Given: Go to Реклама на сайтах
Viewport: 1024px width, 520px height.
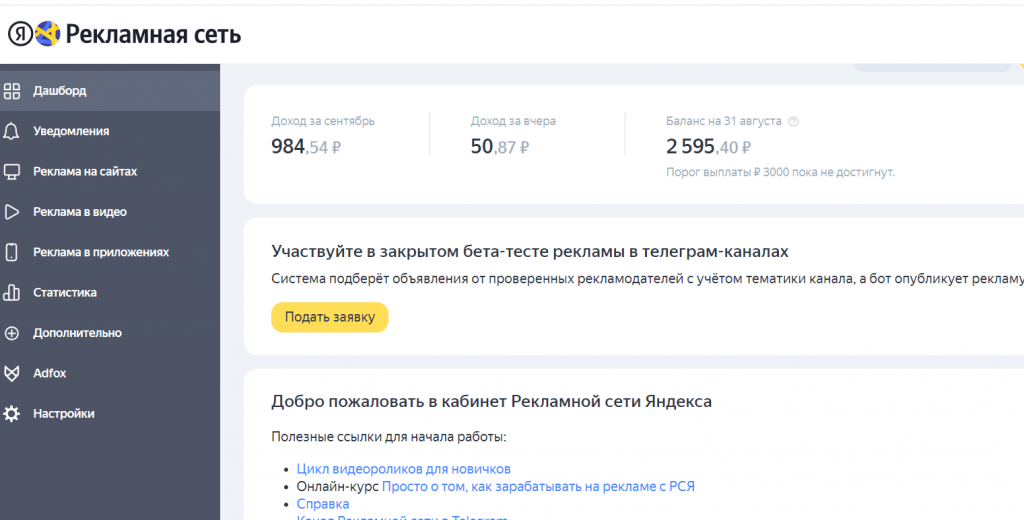Looking at the screenshot, I should [x=110, y=172].
